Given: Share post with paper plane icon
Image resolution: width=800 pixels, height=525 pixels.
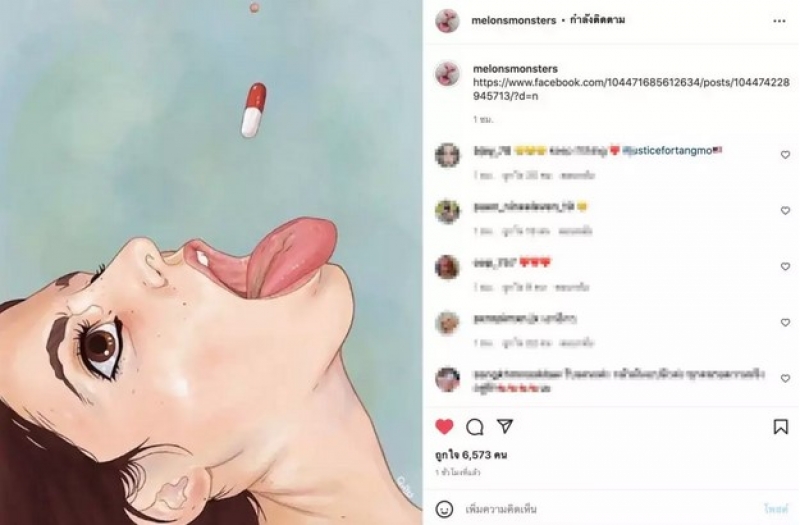Looking at the screenshot, I should point(505,426).
